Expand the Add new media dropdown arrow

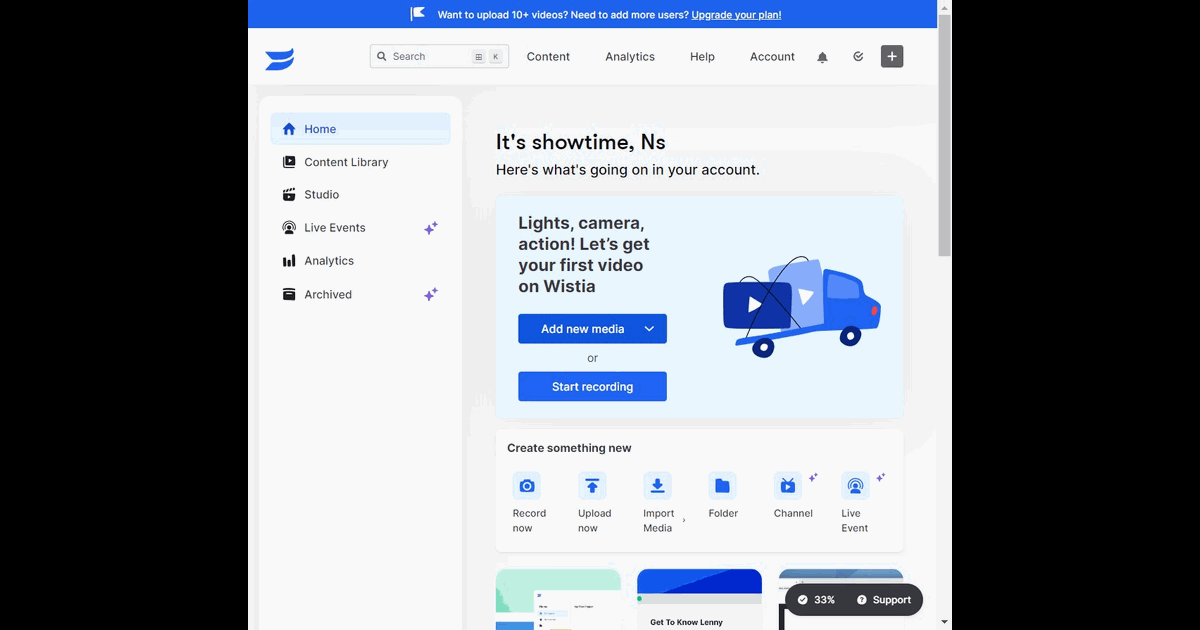coord(649,329)
